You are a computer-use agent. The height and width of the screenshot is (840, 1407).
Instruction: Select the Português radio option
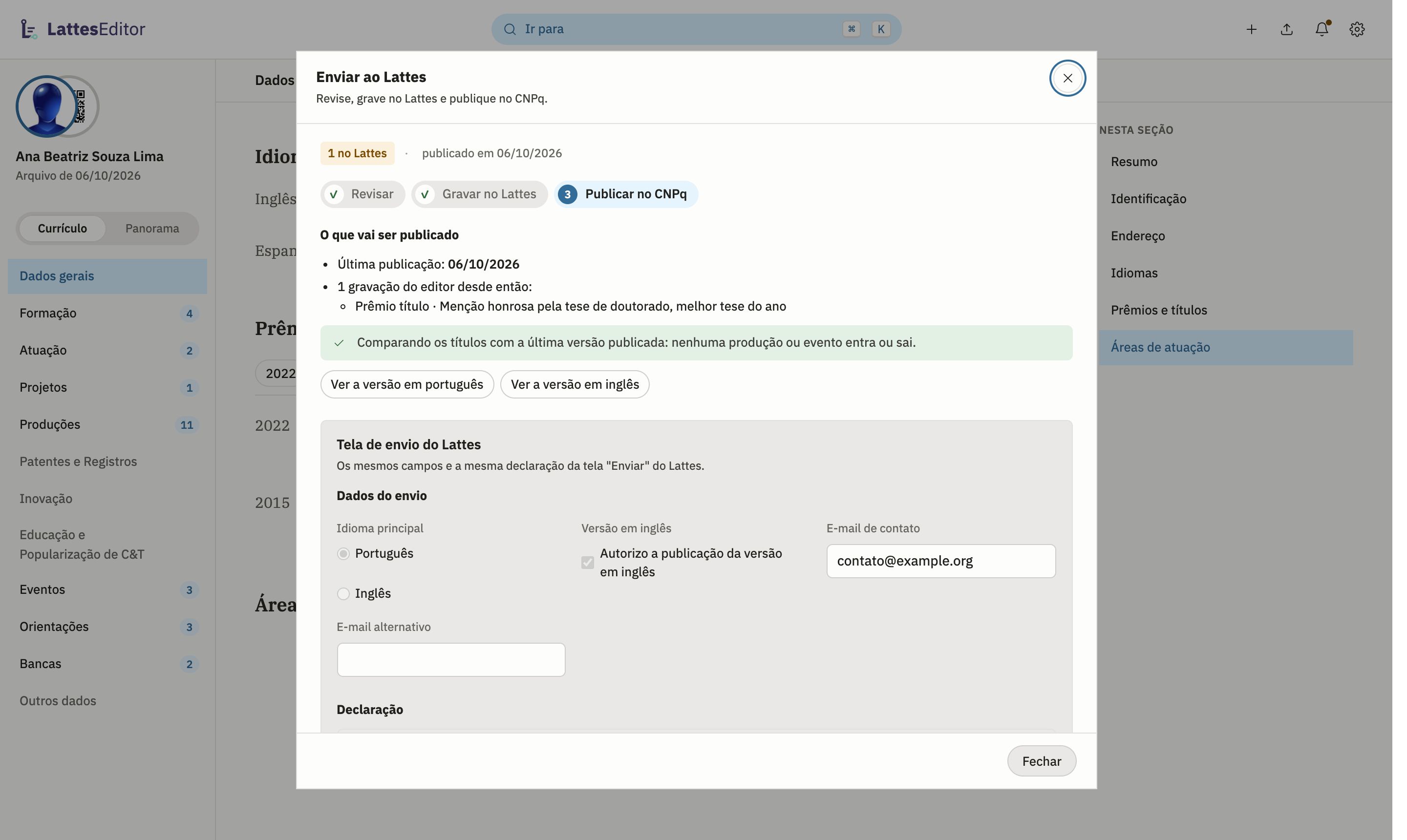click(343, 554)
